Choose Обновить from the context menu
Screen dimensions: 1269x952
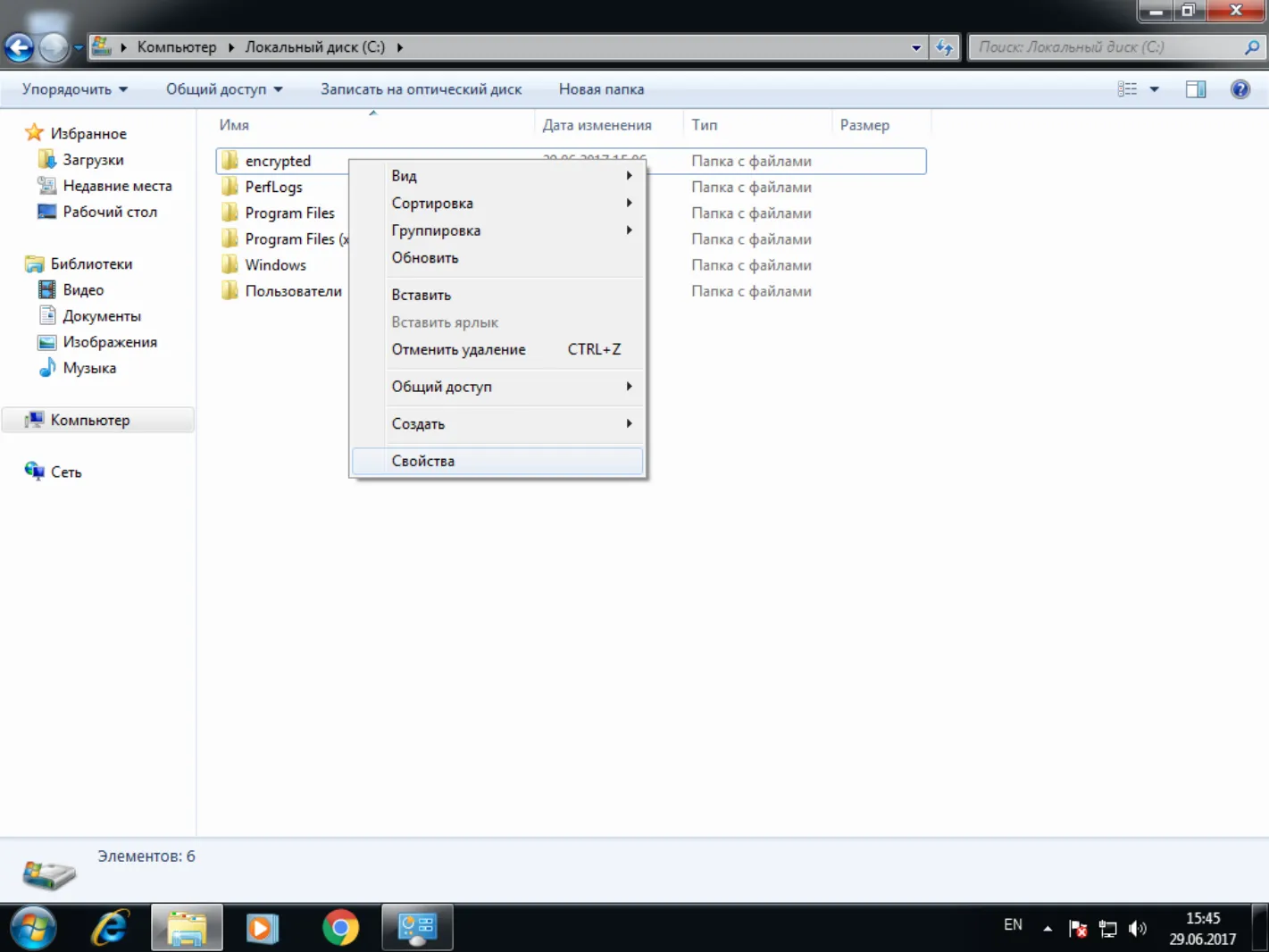pos(497,258)
